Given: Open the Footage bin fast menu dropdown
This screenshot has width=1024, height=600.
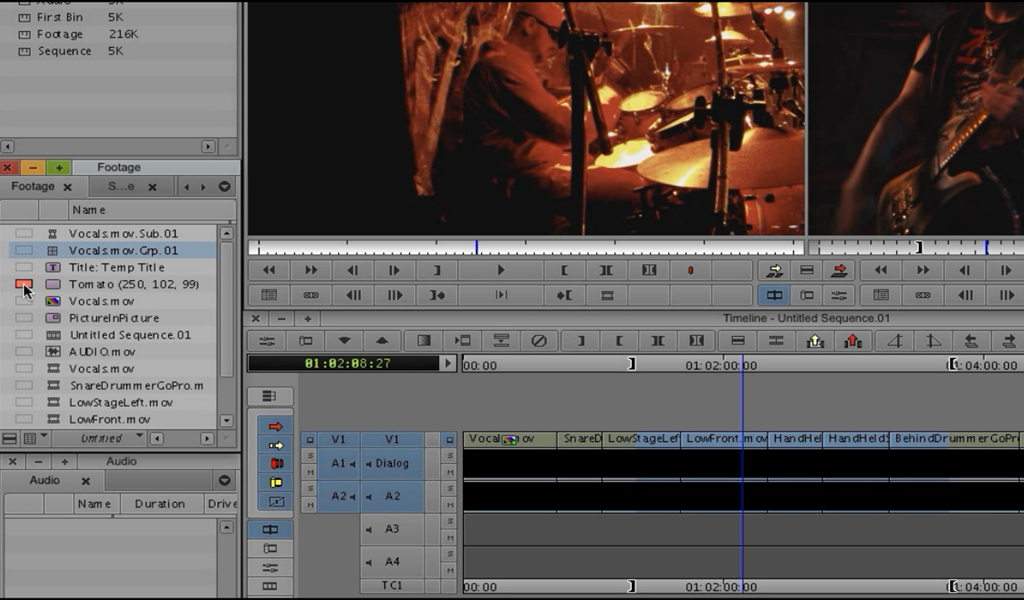Looking at the screenshot, I should [x=224, y=187].
